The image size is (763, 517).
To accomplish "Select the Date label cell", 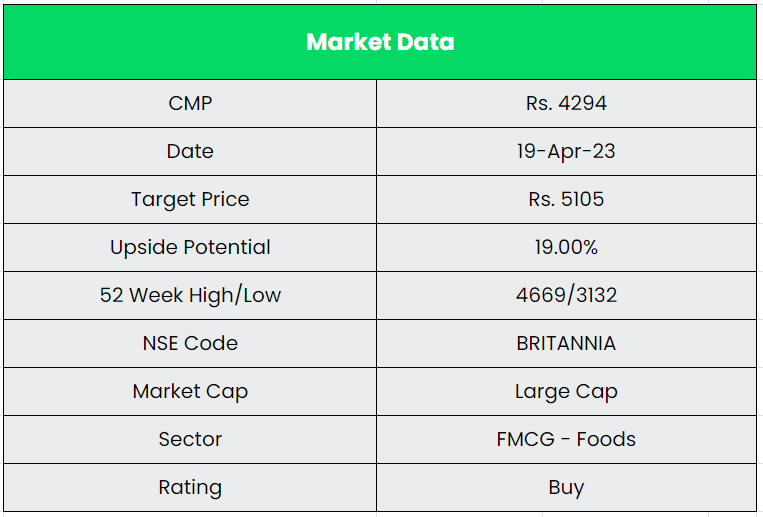I will point(190,151).
